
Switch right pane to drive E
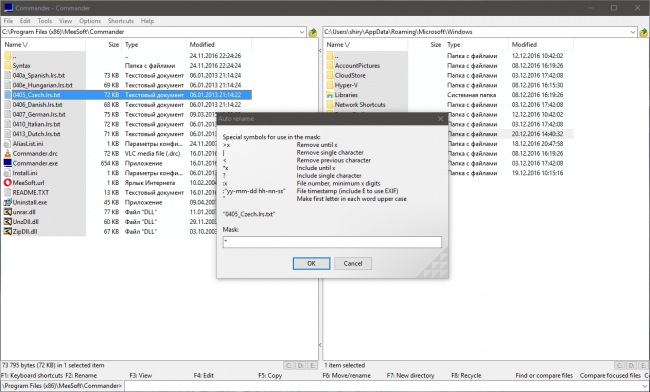click(x=643, y=365)
